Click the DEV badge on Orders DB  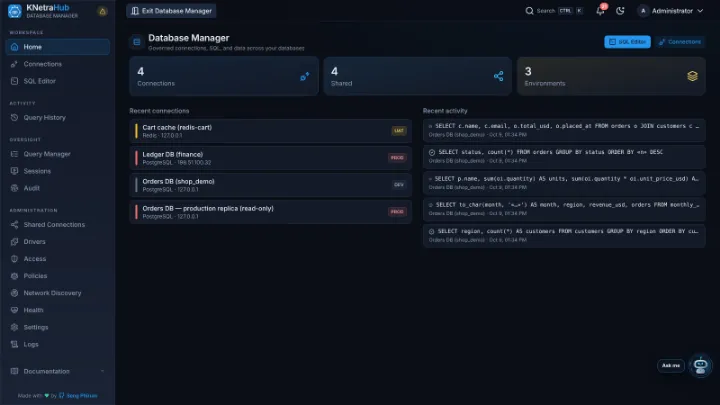(399, 185)
